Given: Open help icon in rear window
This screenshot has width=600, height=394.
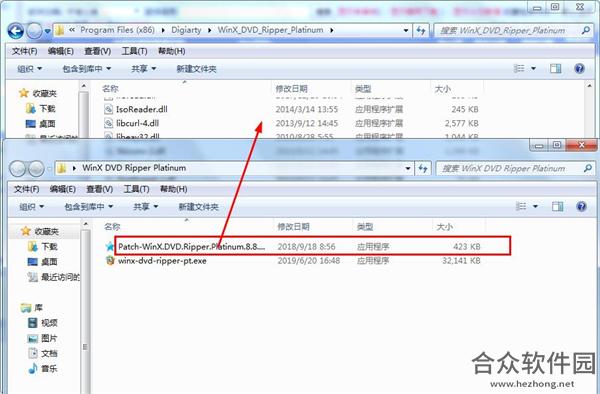Looking at the screenshot, I should tap(579, 68).
